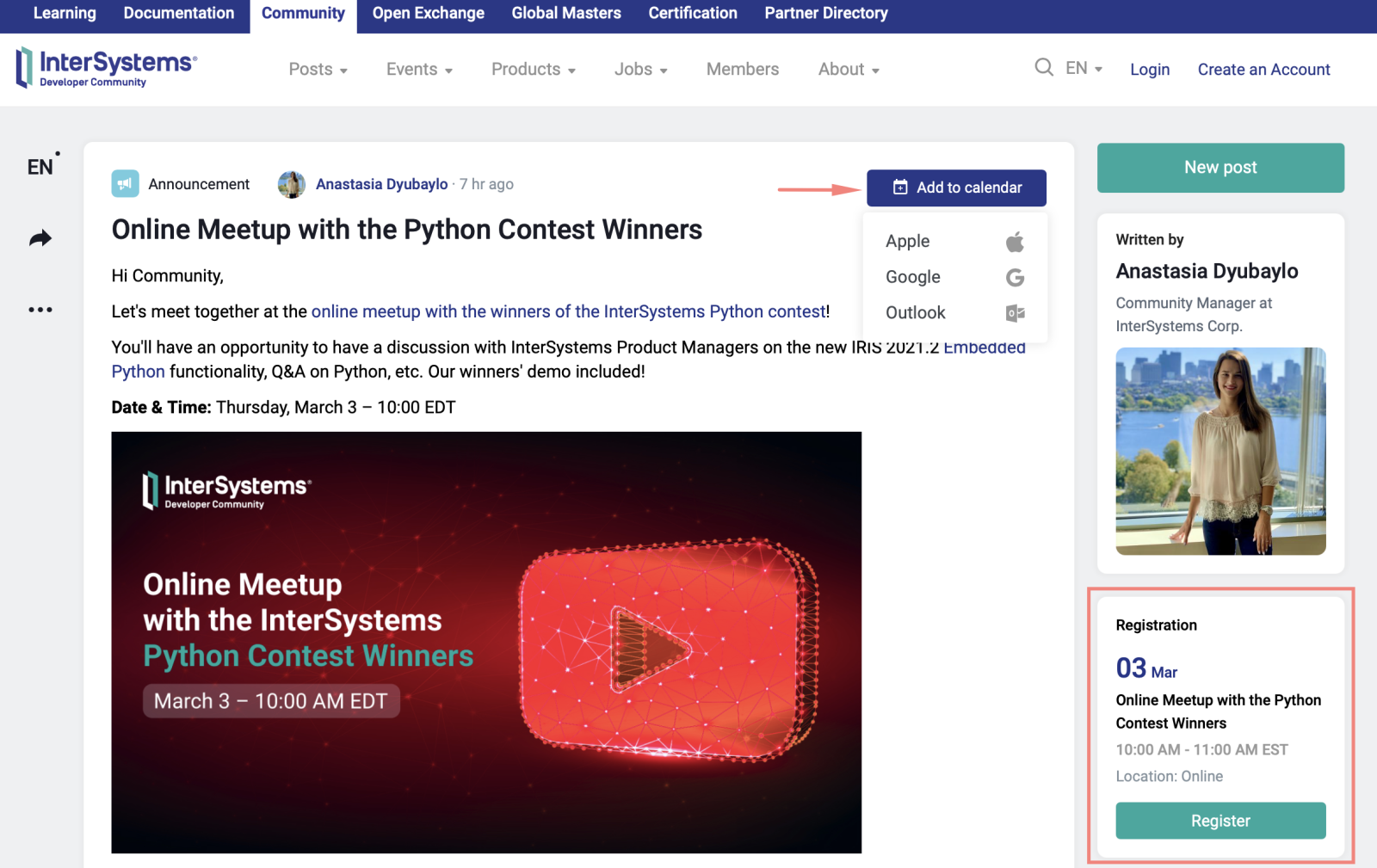This screenshot has height=868, width=1377.
Task: Click the Google calendar icon
Action: pos(1015,278)
